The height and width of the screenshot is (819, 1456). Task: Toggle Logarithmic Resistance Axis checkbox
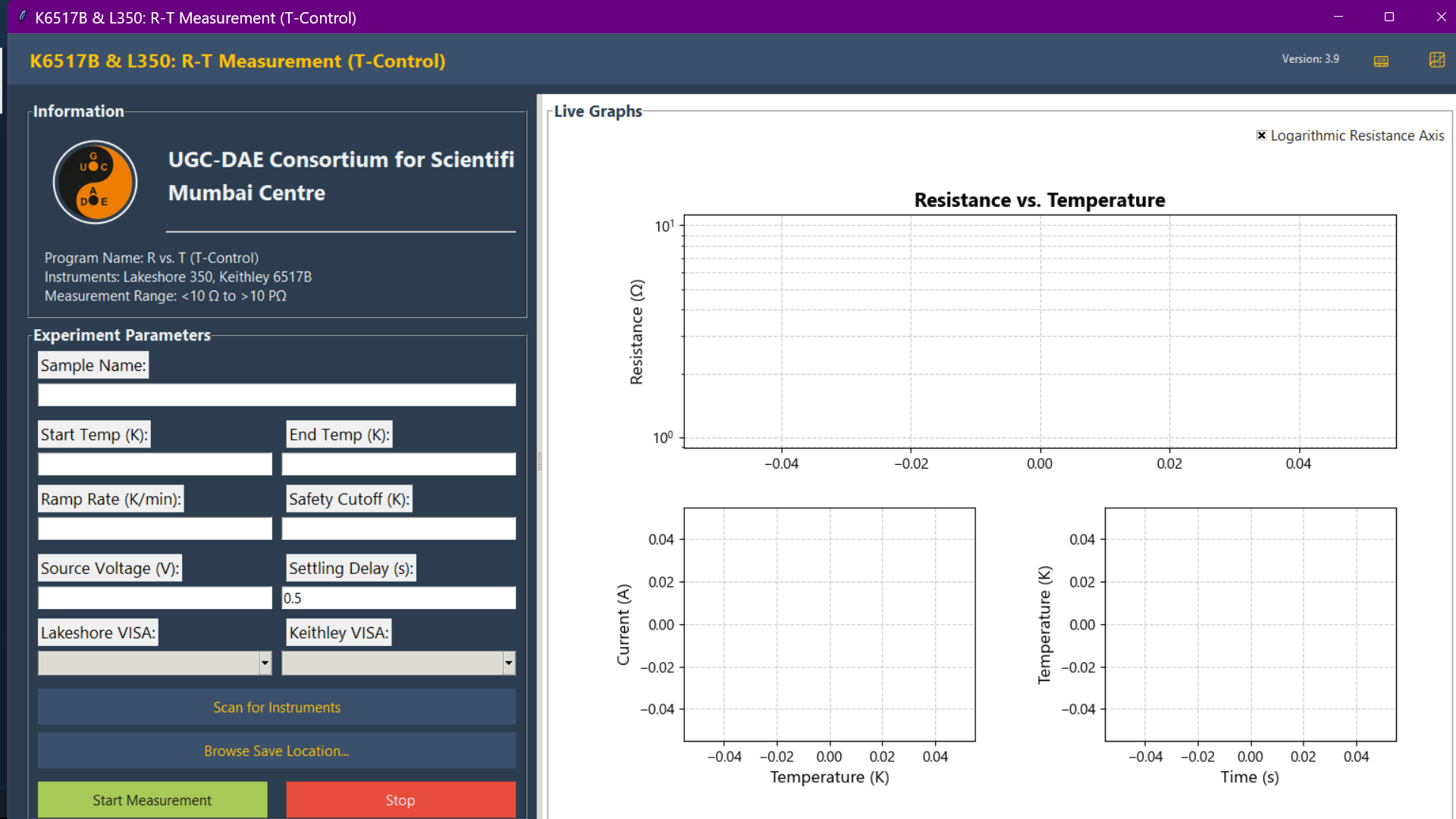click(1261, 136)
